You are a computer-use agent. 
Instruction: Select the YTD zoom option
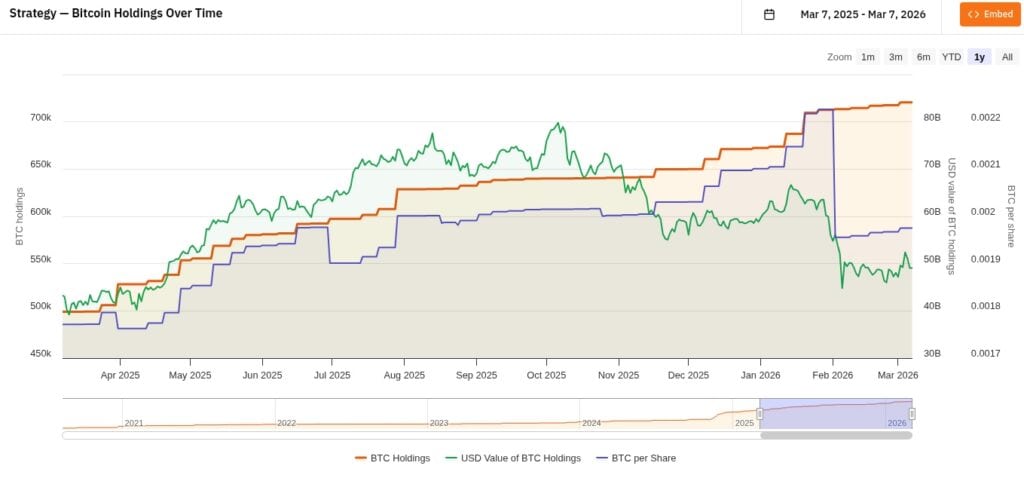[951, 57]
